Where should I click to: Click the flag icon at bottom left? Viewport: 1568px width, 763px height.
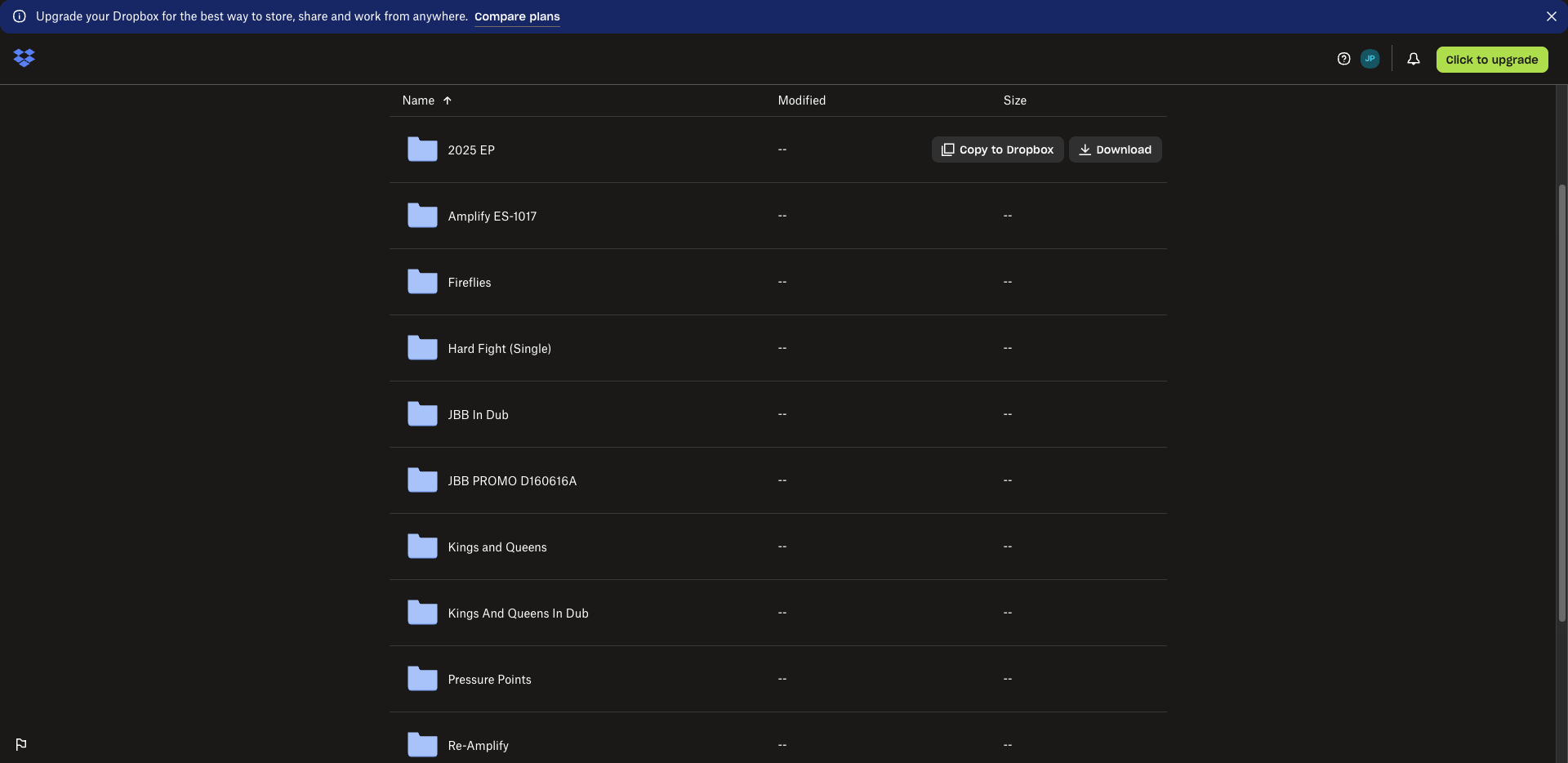pos(21,744)
